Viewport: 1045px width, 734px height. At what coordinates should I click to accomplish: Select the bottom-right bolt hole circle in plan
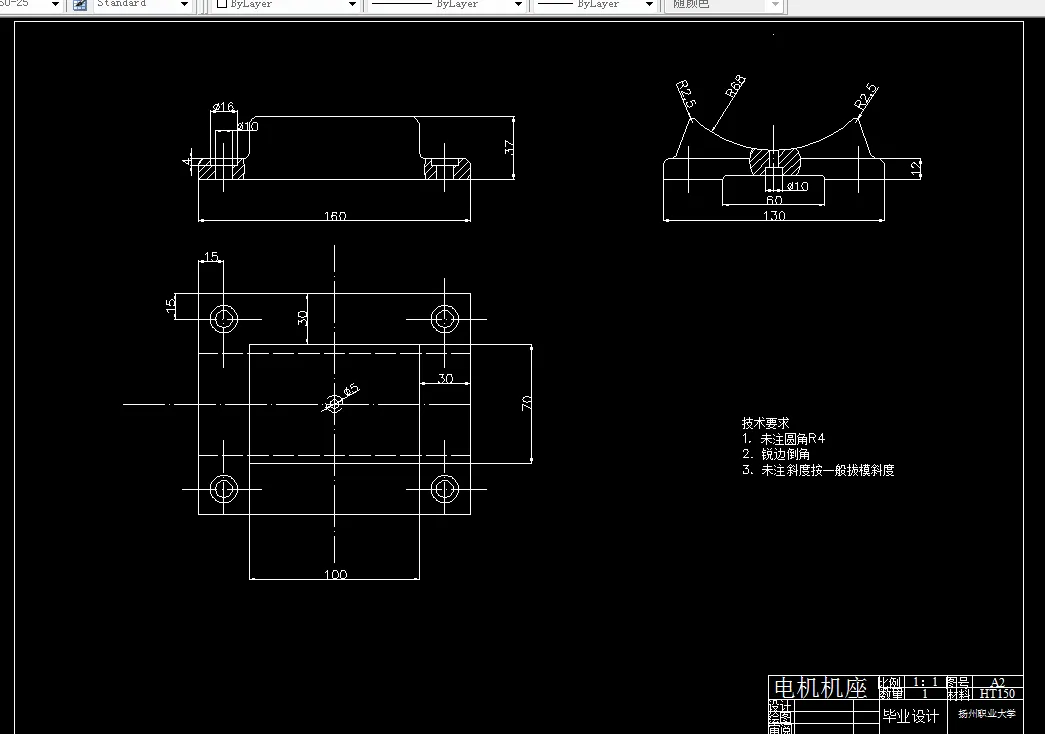[x=445, y=489]
